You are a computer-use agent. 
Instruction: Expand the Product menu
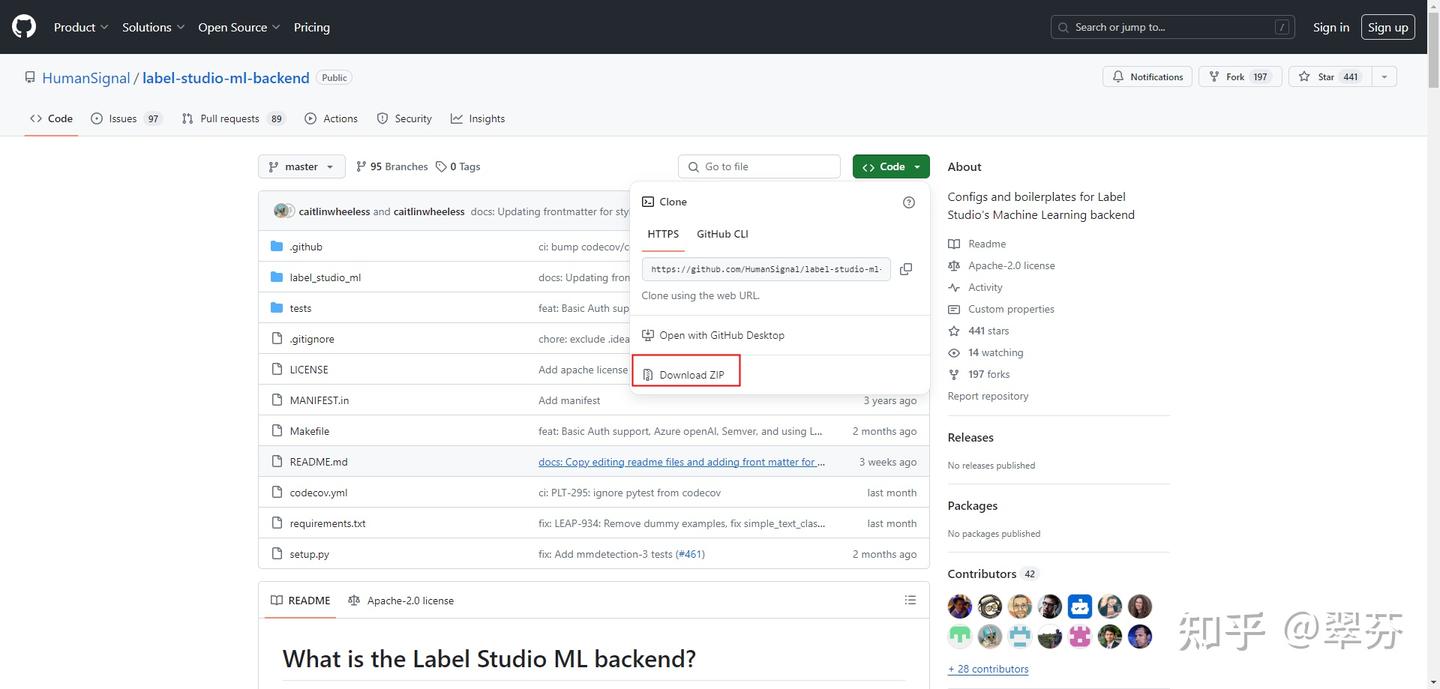pyautogui.click(x=81, y=27)
